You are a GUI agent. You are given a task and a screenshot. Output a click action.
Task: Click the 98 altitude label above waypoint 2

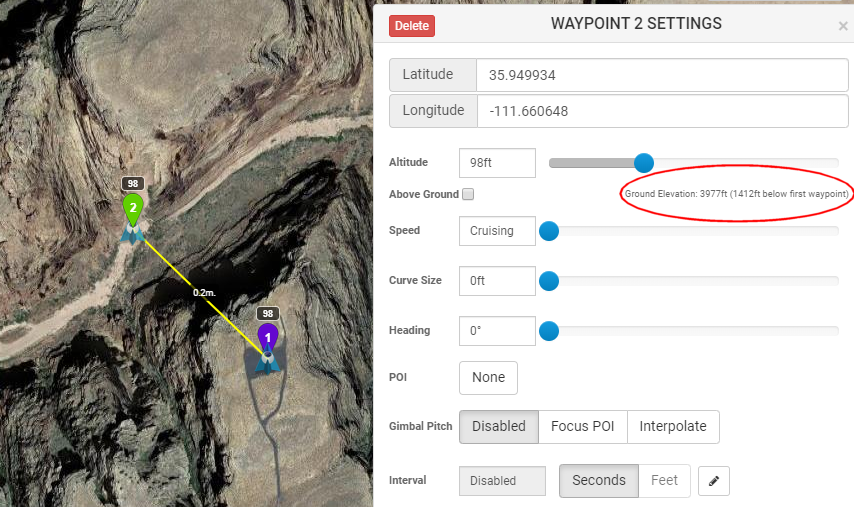click(133, 184)
